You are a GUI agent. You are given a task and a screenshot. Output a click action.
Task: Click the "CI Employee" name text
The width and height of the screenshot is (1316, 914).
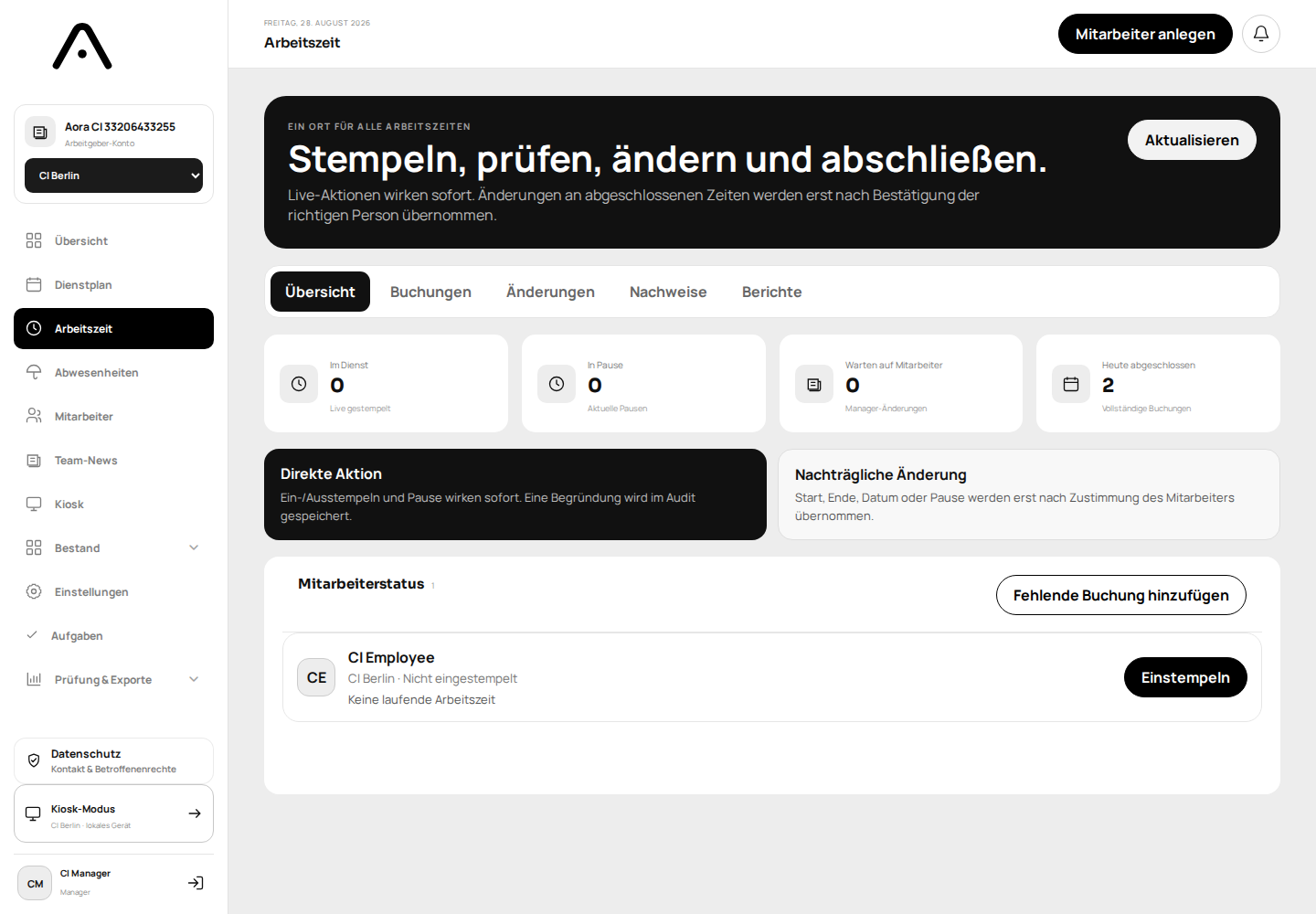coord(391,657)
